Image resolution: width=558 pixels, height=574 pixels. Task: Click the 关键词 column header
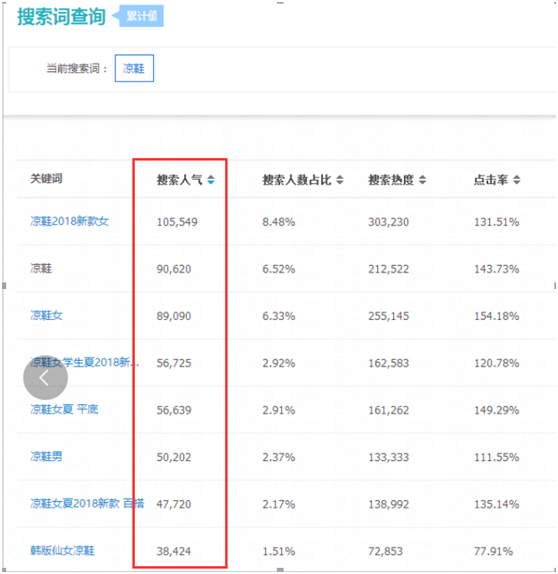coord(46,178)
